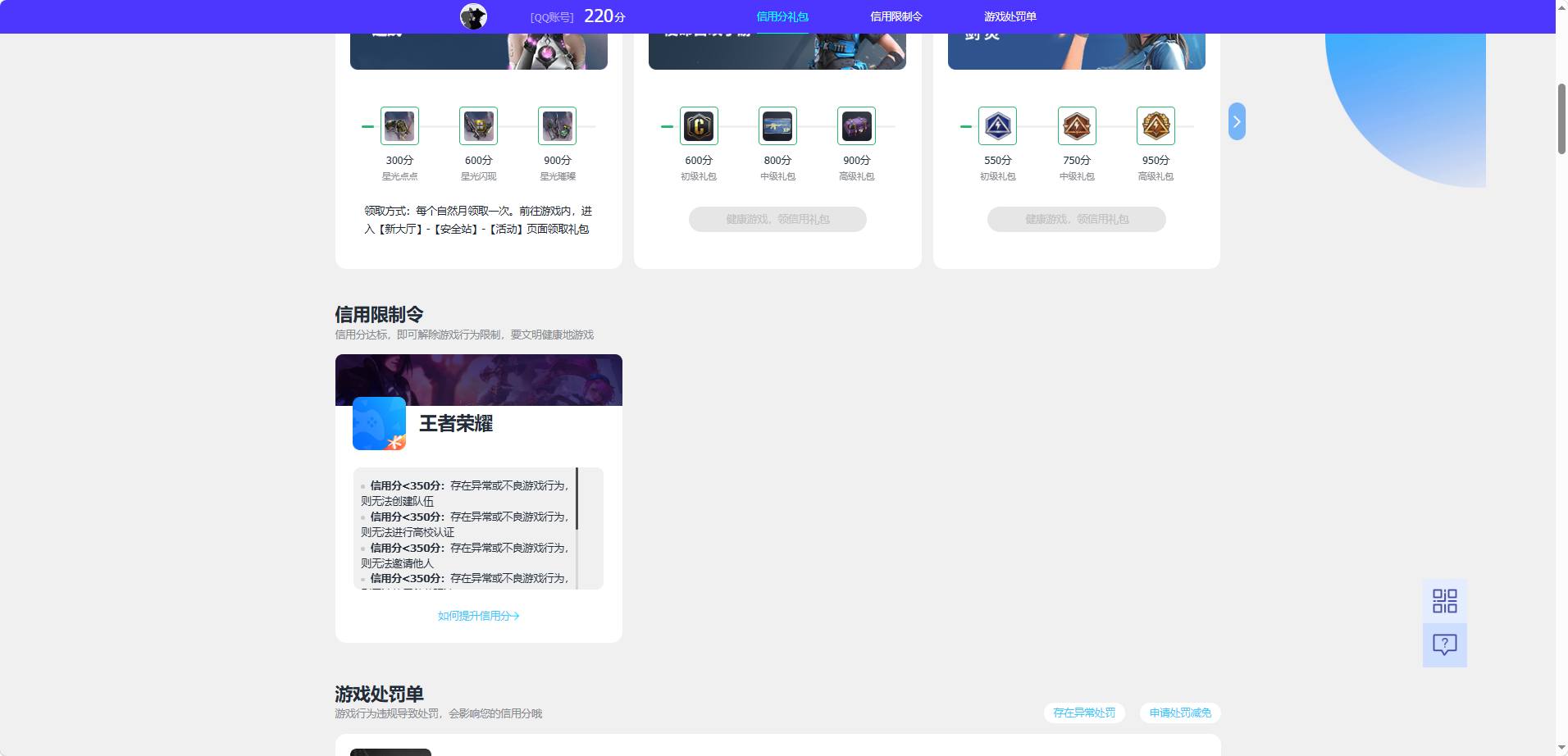Click the 星光点点 reward label

pyautogui.click(x=399, y=176)
